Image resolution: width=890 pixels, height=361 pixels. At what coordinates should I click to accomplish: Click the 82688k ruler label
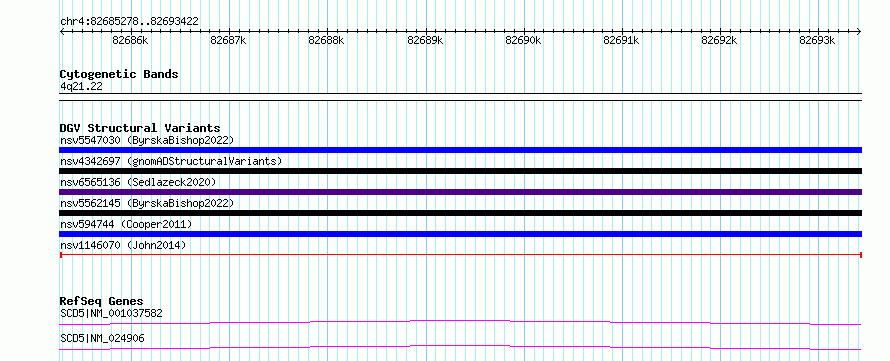pos(326,40)
